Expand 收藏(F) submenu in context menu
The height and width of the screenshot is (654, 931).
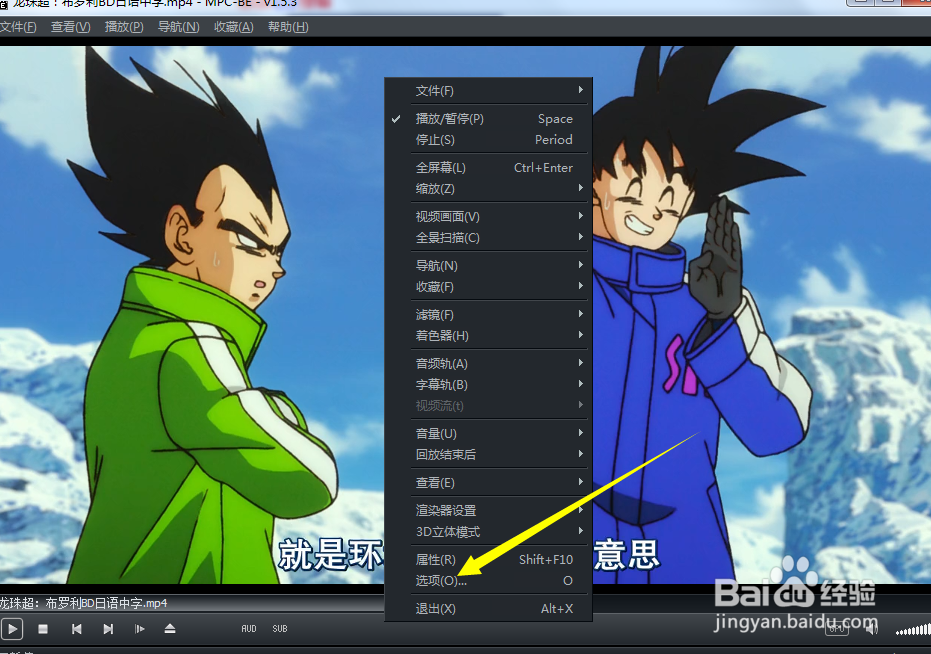click(488, 287)
